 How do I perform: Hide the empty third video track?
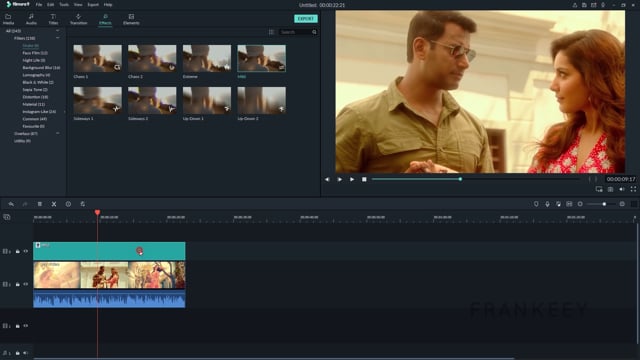pos(26,326)
